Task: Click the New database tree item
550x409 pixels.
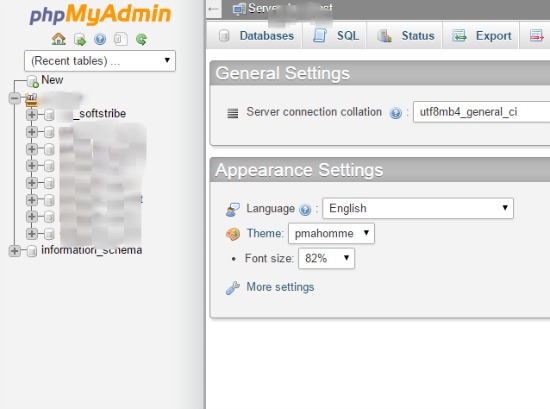Action: point(52,80)
